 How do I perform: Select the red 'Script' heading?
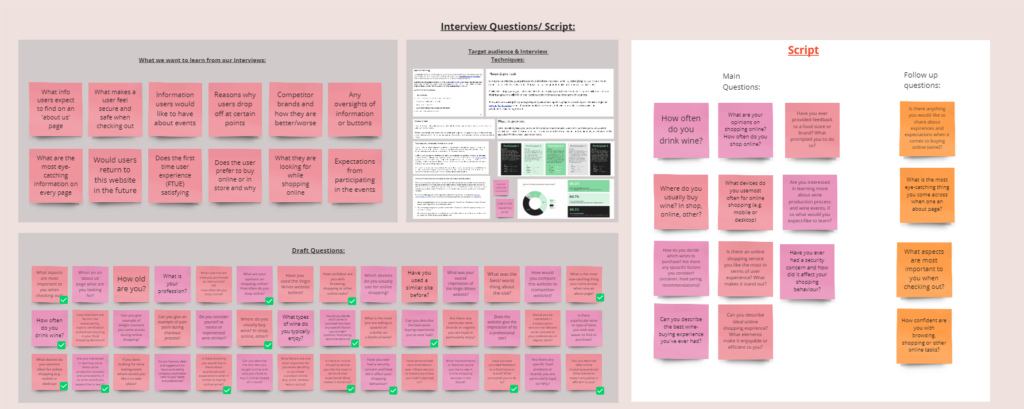(803, 50)
